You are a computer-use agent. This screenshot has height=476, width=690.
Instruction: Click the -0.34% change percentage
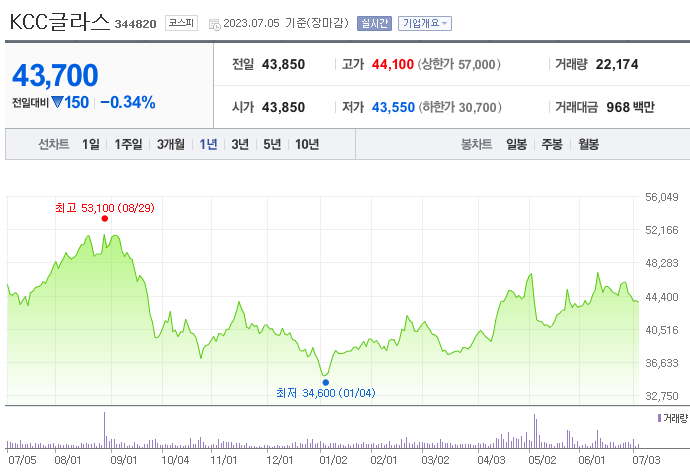(128, 103)
